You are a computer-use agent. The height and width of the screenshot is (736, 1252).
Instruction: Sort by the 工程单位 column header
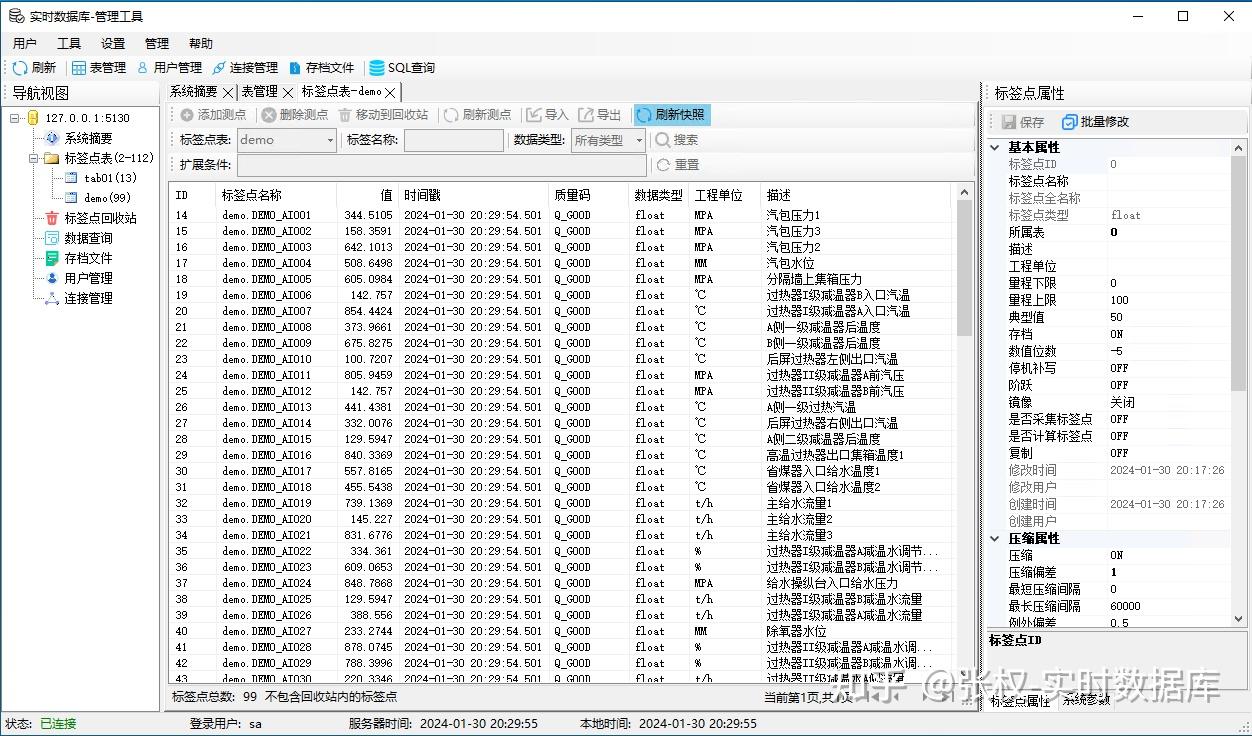(726, 195)
